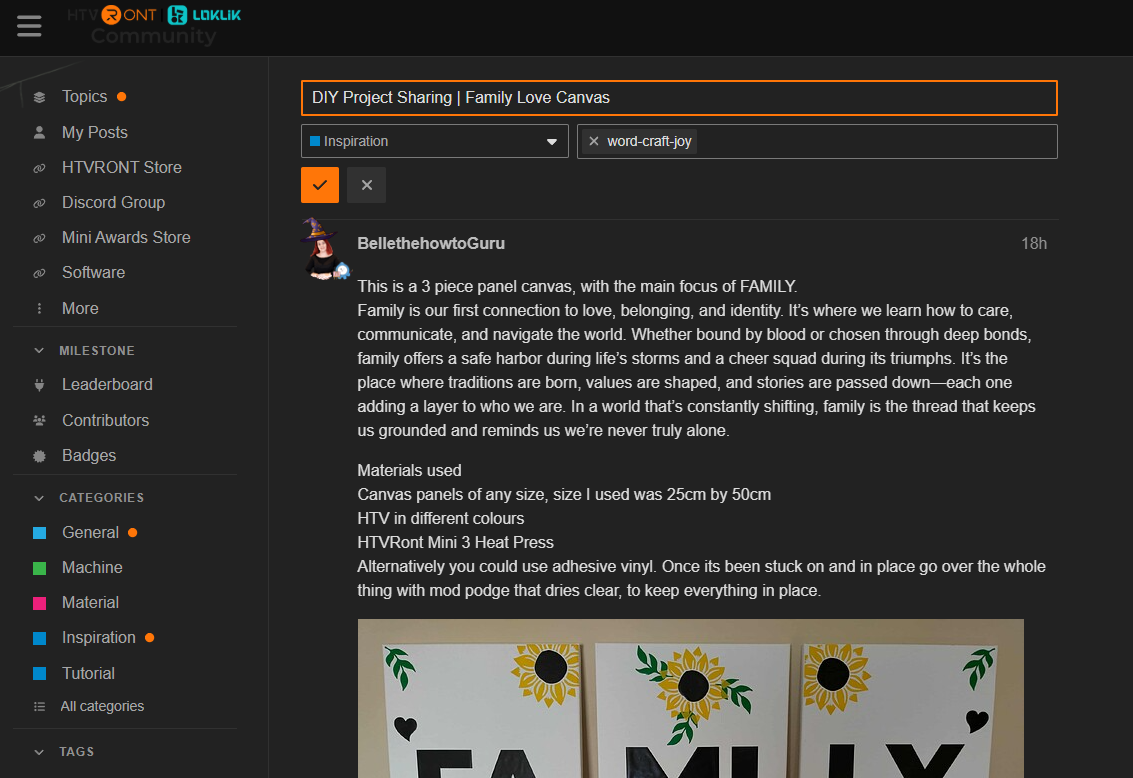Open the hamburger menu
This screenshot has height=778, width=1133.
pyautogui.click(x=29, y=26)
